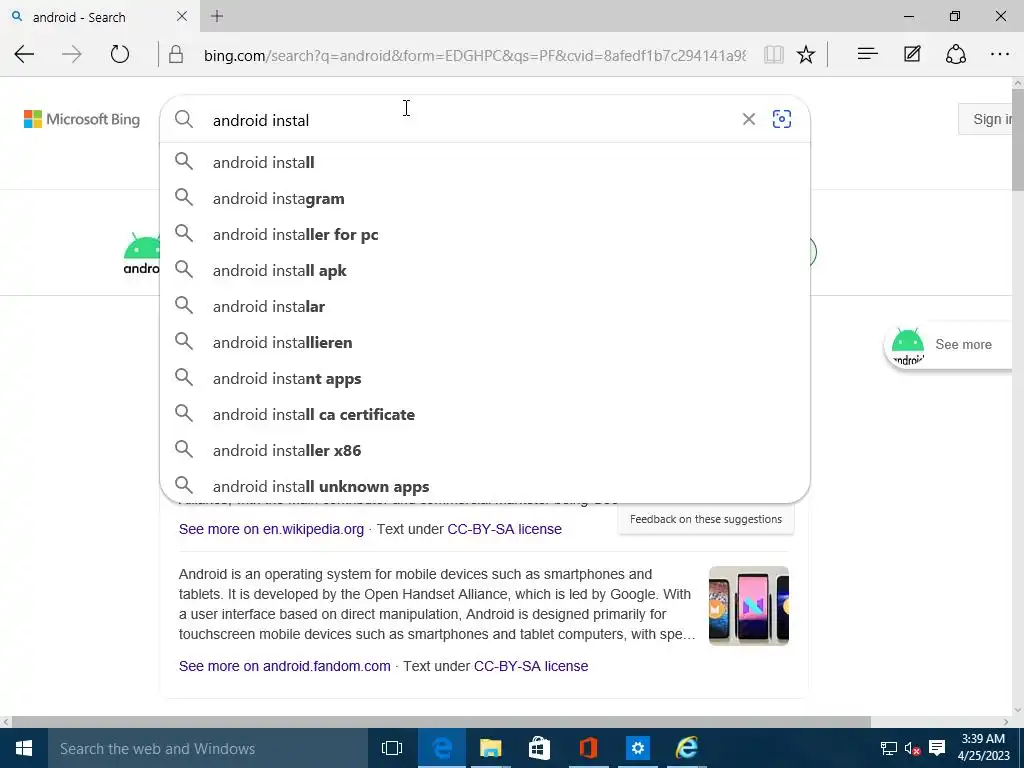
Task: Add page to favorites with star icon
Action: point(806,54)
